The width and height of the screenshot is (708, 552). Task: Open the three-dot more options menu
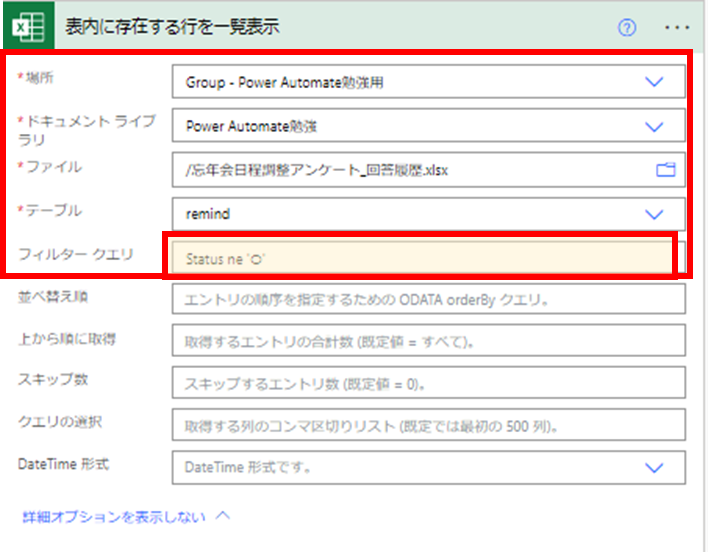tap(677, 28)
